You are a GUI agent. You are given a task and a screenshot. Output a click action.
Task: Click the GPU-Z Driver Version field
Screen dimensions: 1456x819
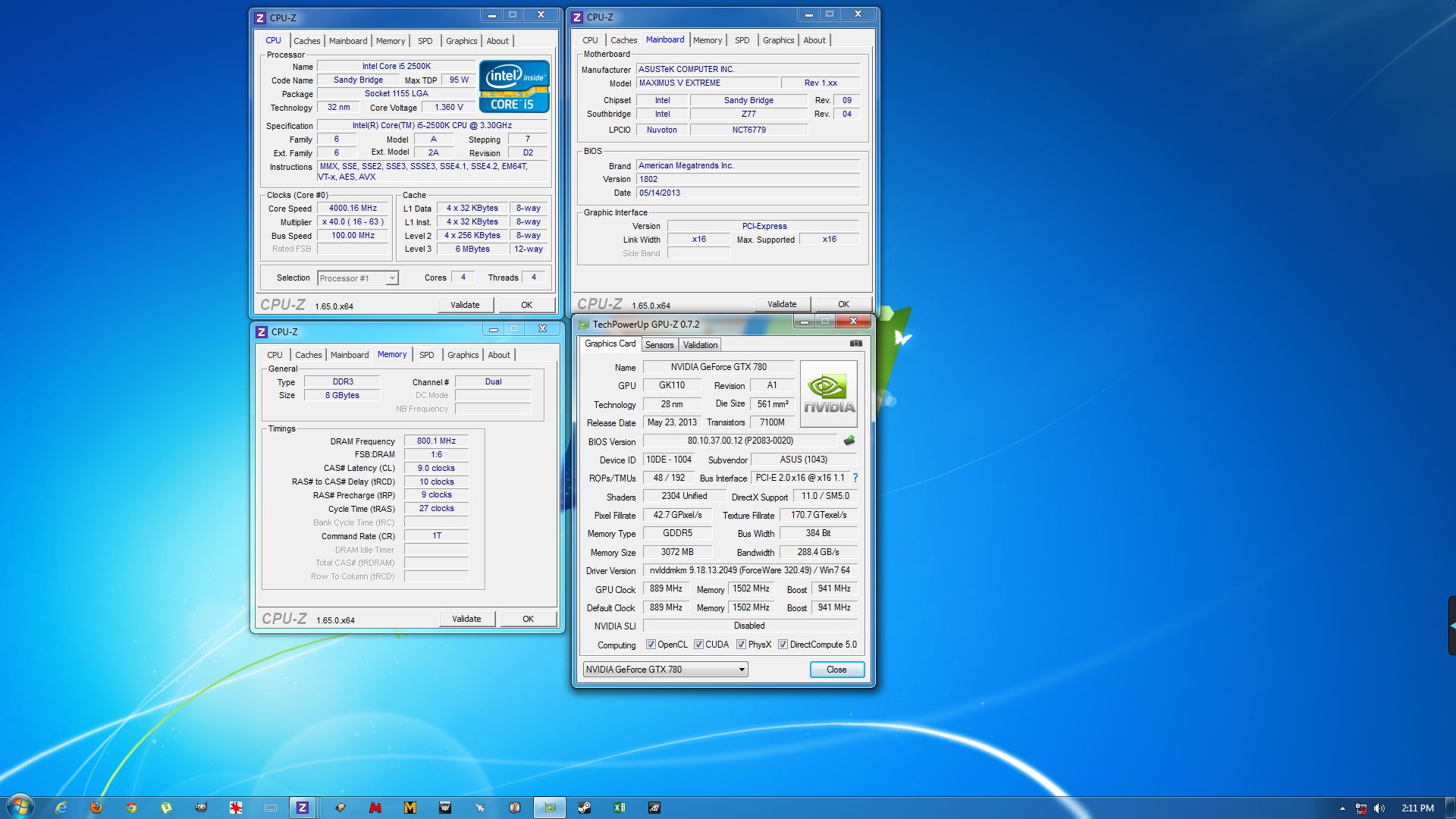pyautogui.click(x=750, y=570)
